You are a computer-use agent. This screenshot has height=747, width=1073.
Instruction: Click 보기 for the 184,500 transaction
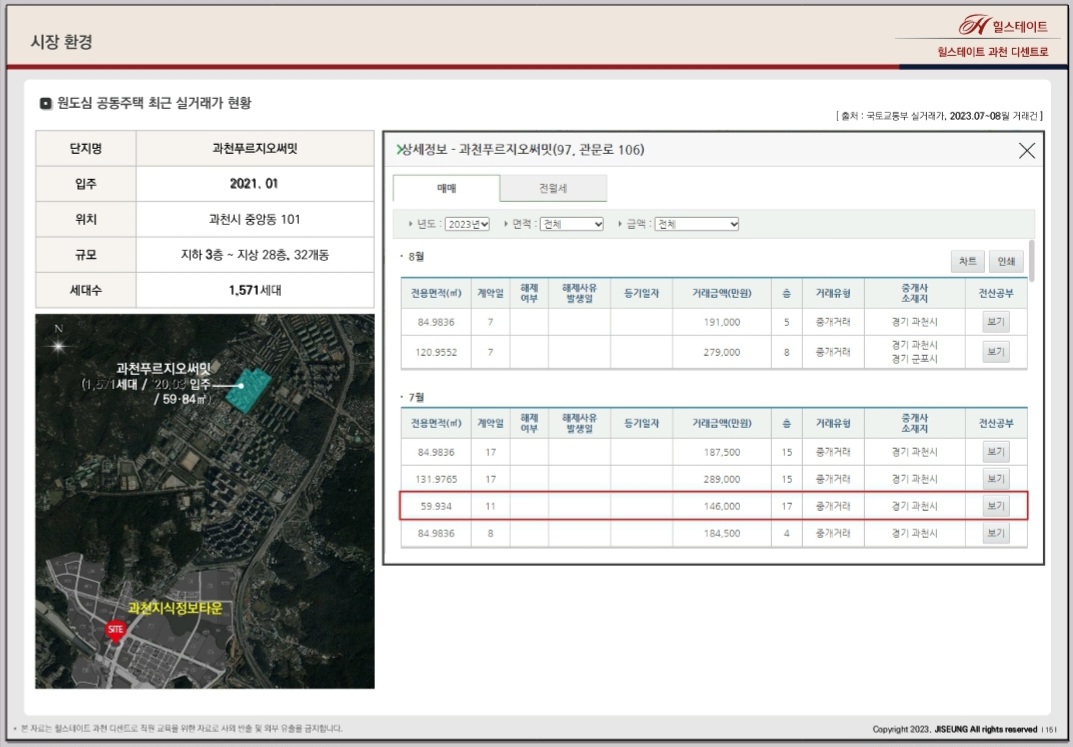996,533
